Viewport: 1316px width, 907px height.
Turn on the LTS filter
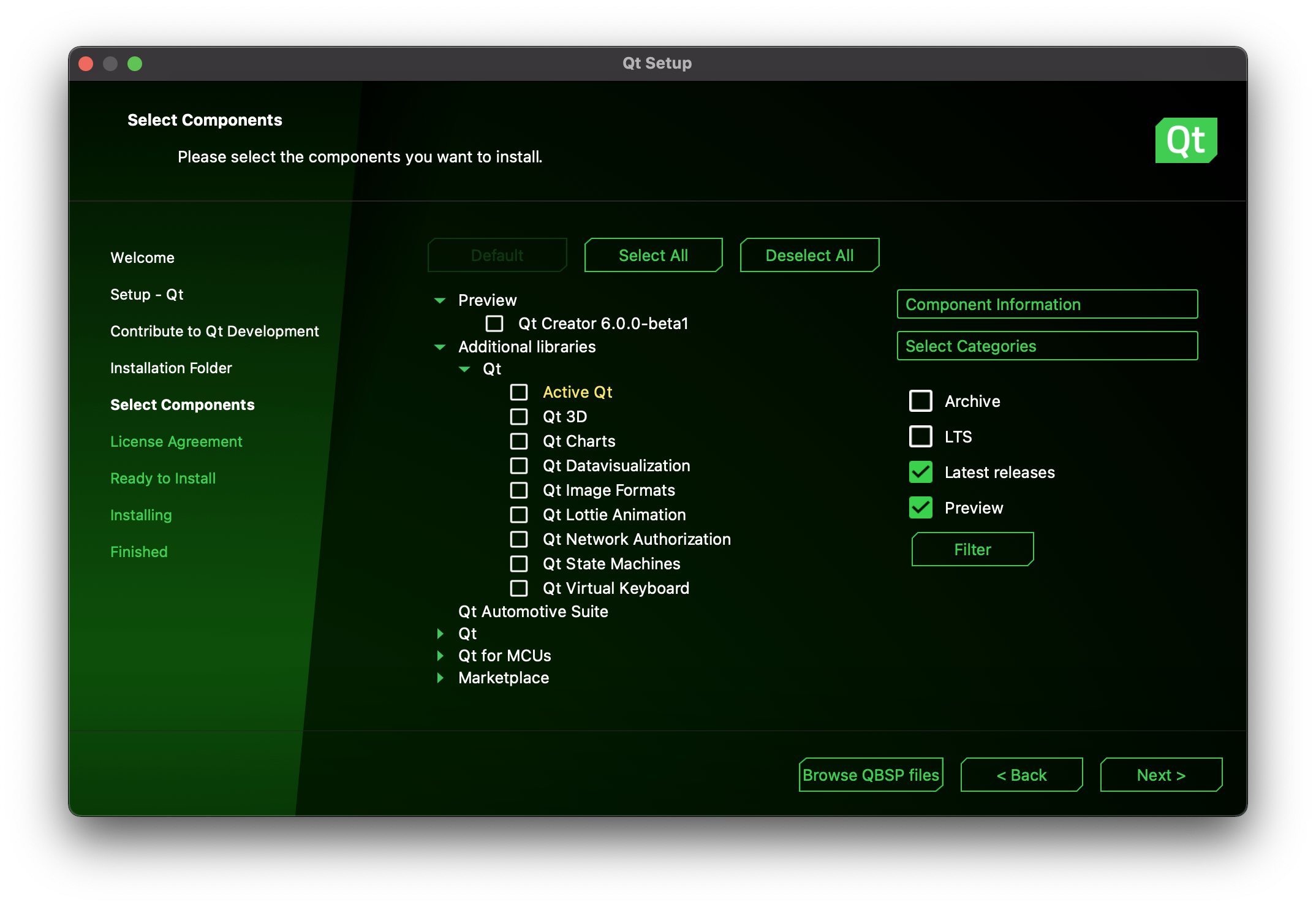pos(920,437)
